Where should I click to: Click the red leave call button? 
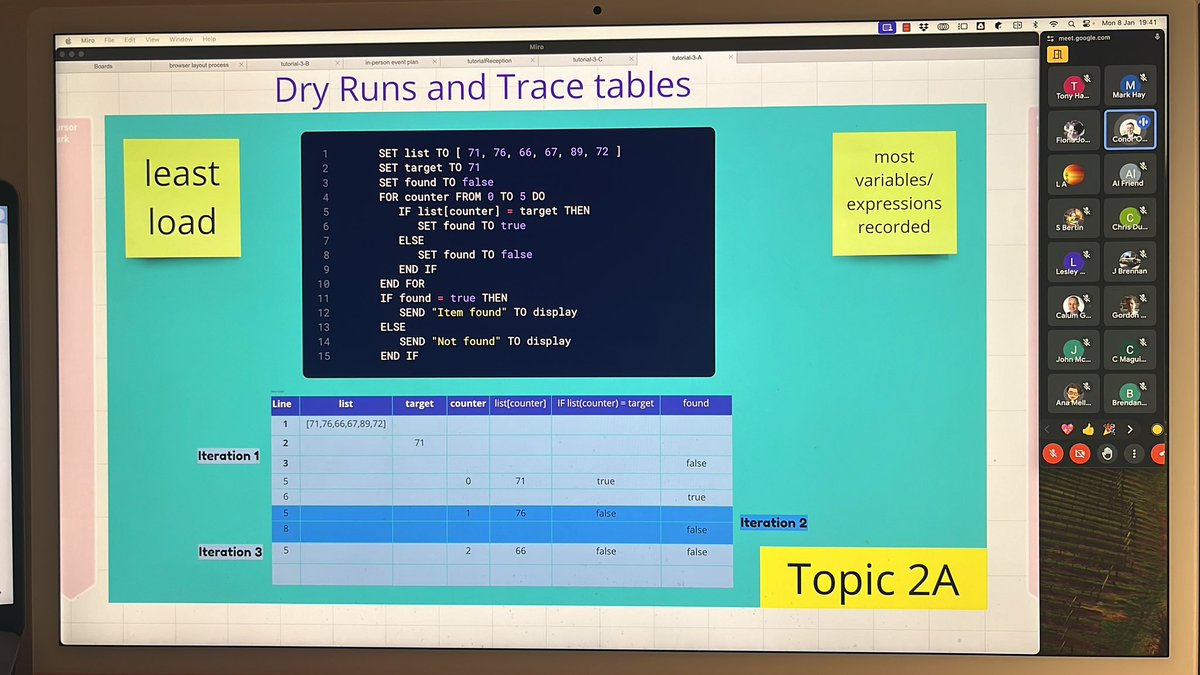click(x=1160, y=453)
